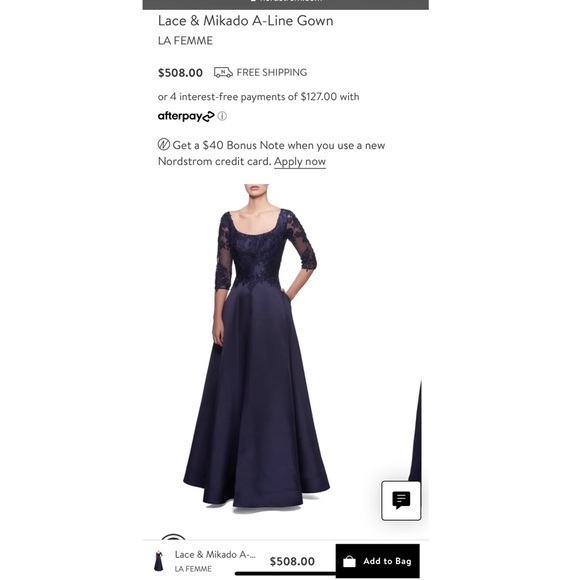Viewport: 580px width, 580px height.
Task: Tap the browser address bar at top
Action: pos(286,2)
